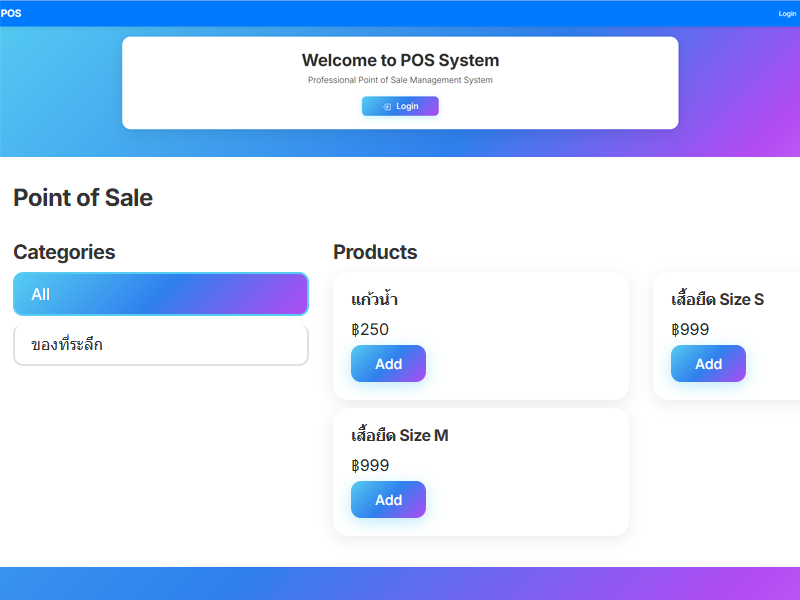Click the Products section heading
Viewport: 800px width, 600px height.
[x=376, y=252]
